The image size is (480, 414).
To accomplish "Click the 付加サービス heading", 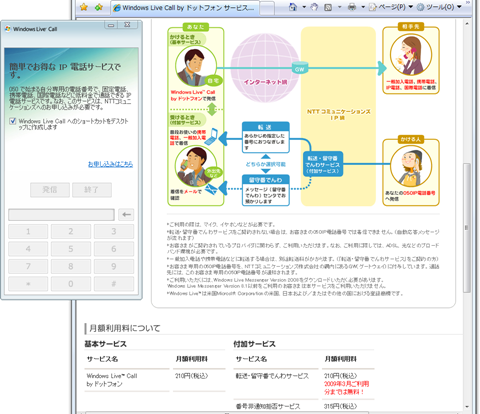I will coord(254,344).
